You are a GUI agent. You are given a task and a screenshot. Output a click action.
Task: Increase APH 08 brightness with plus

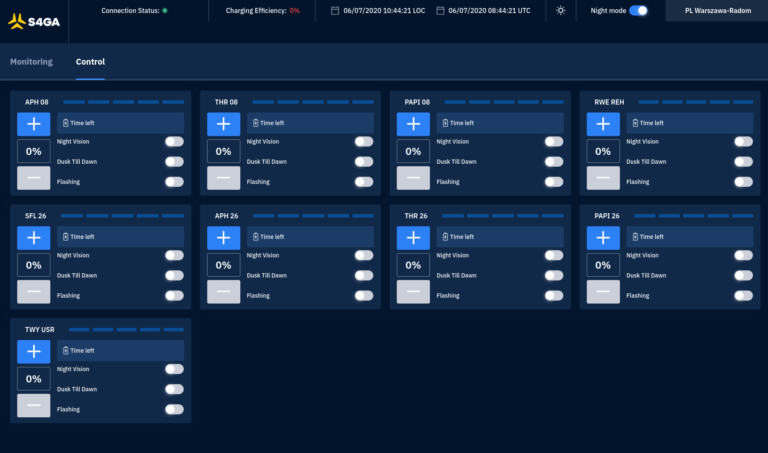(33, 124)
